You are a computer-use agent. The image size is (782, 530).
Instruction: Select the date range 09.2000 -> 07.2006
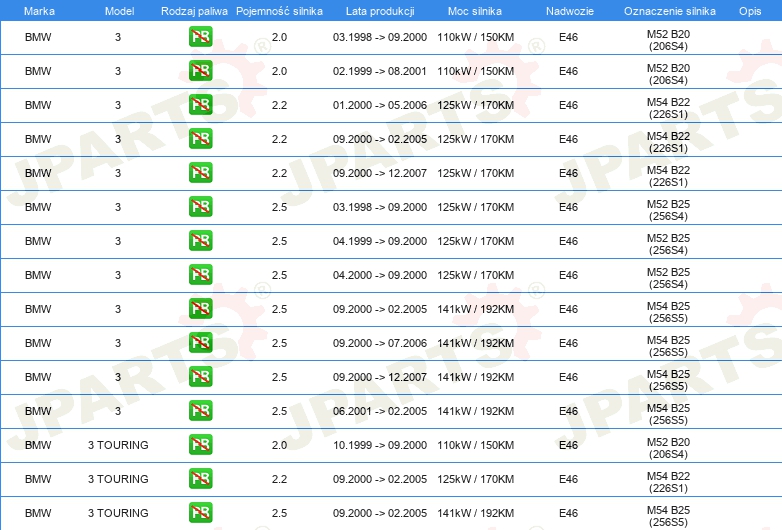coord(380,343)
